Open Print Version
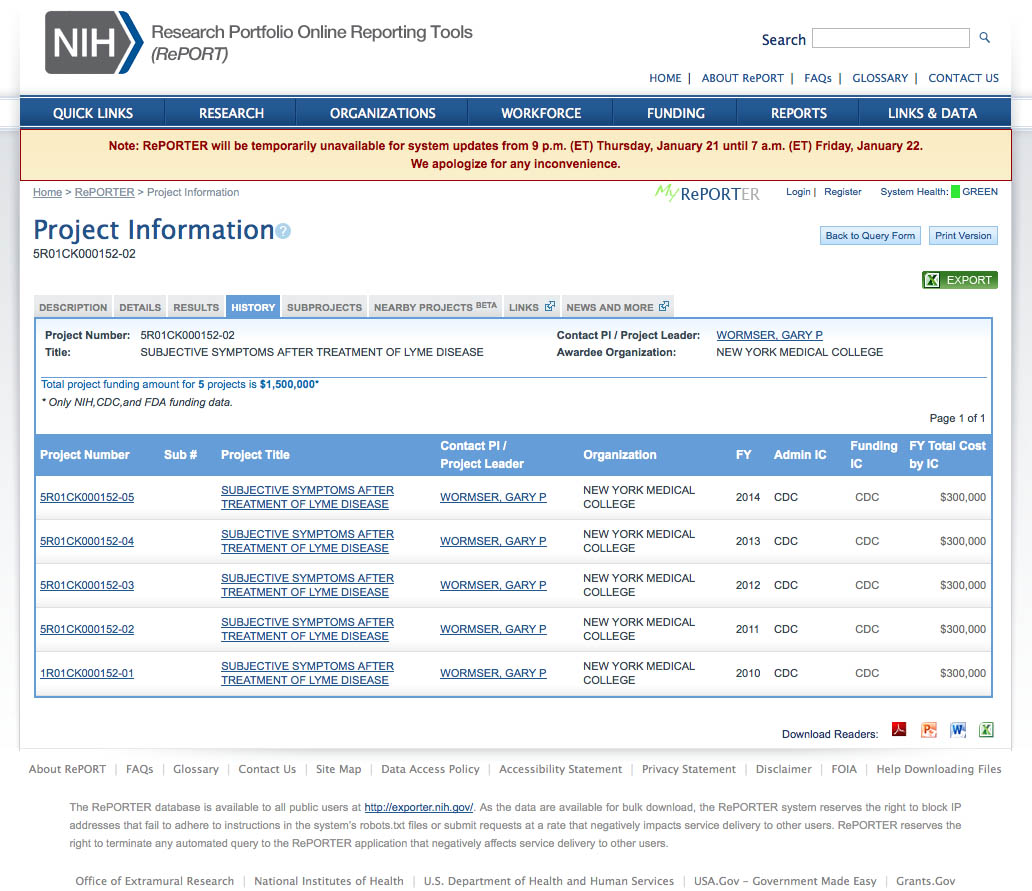The height and width of the screenshot is (891, 1032). pyautogui.click(x=963, y=236)
